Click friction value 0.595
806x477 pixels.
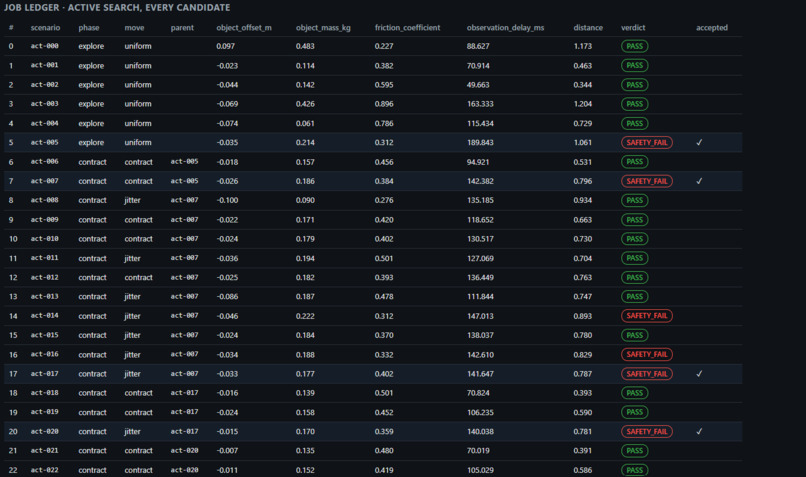(x=384, y=85)
